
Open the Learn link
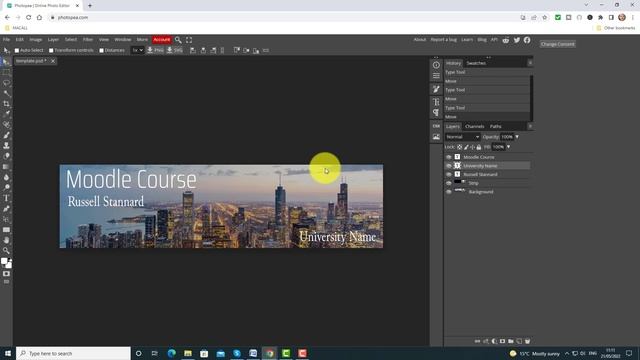coord(467,40)
